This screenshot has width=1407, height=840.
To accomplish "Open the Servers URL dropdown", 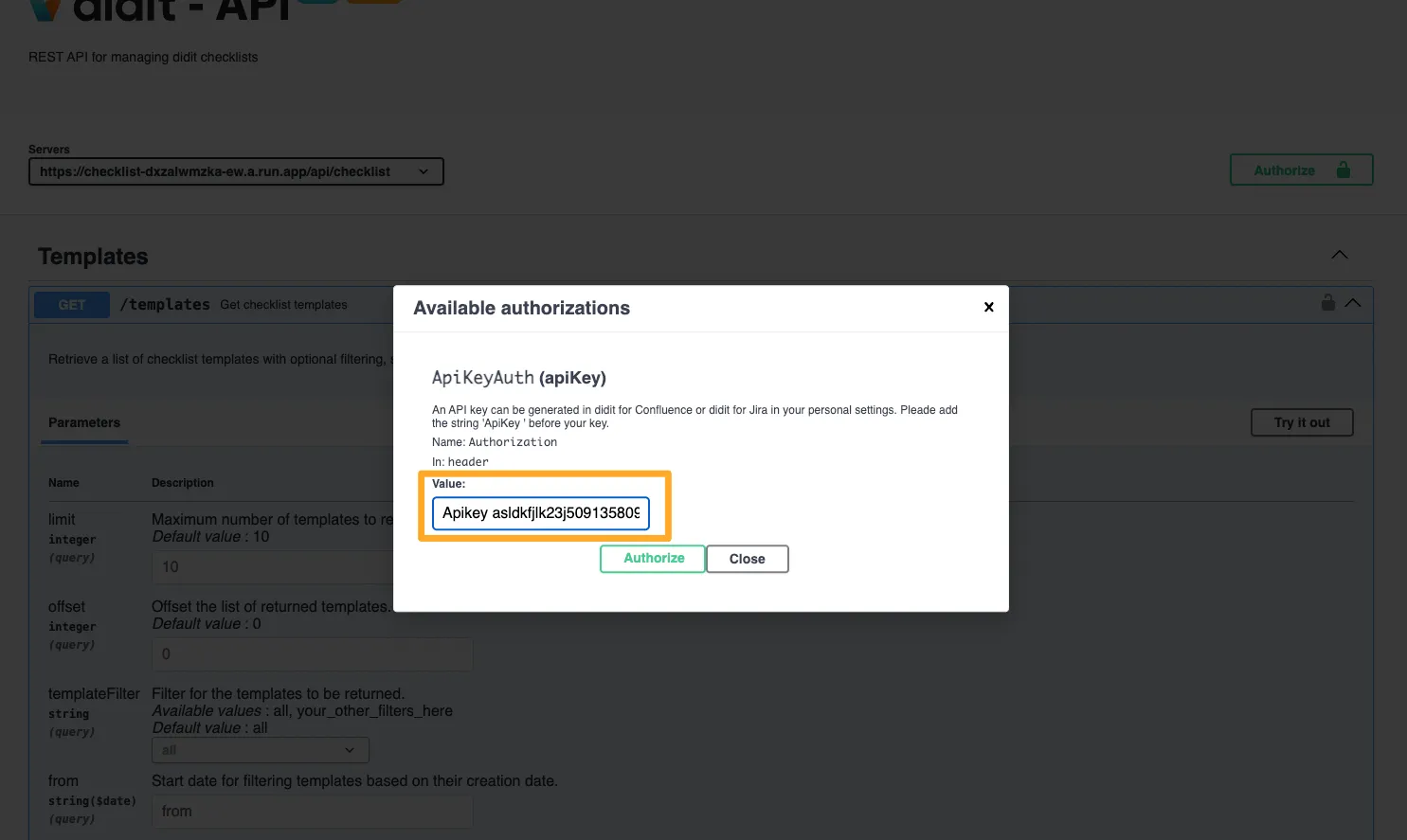I will coord(236,171).
